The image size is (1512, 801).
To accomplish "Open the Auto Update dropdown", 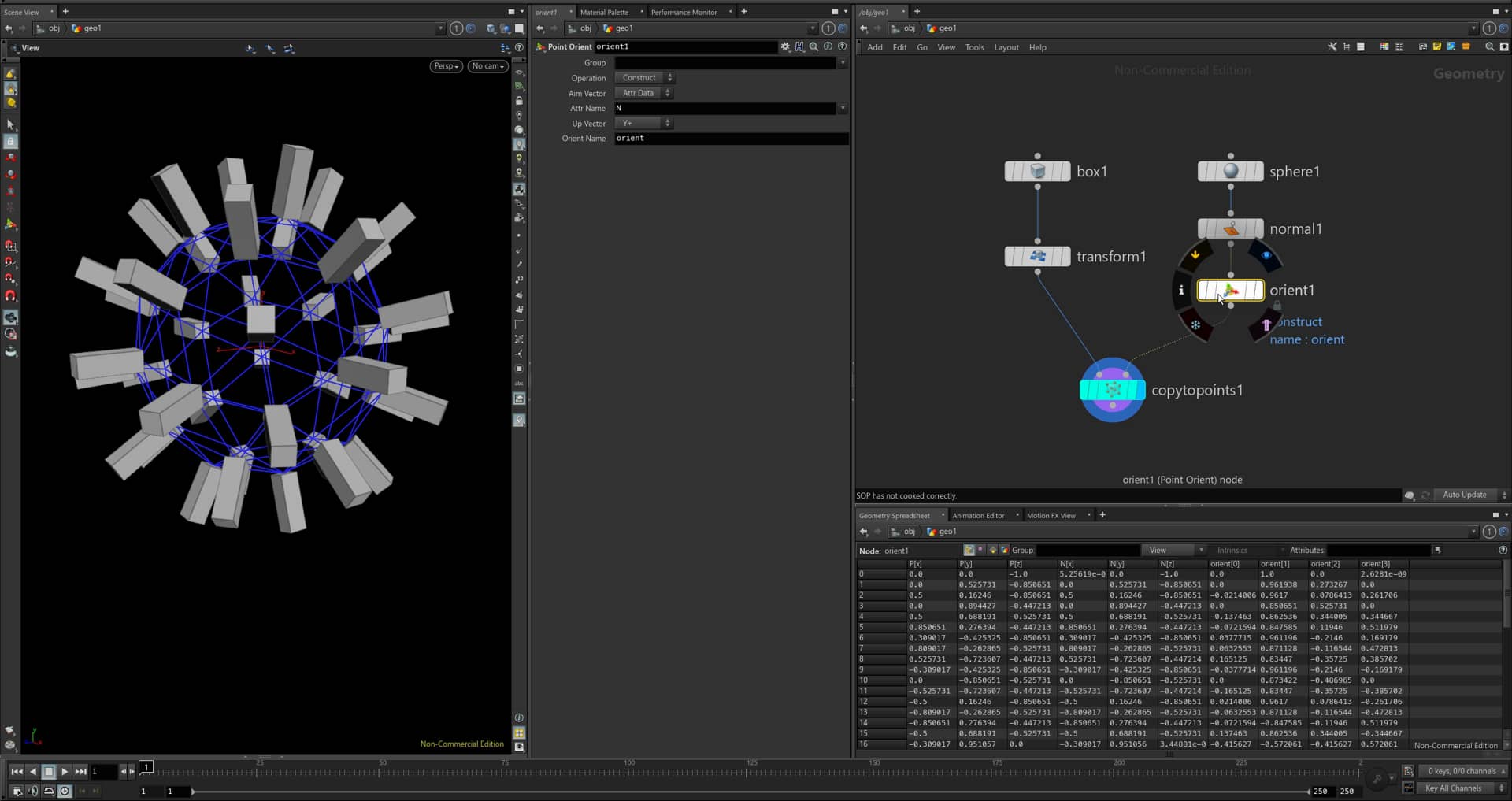I will point(1470,495).
